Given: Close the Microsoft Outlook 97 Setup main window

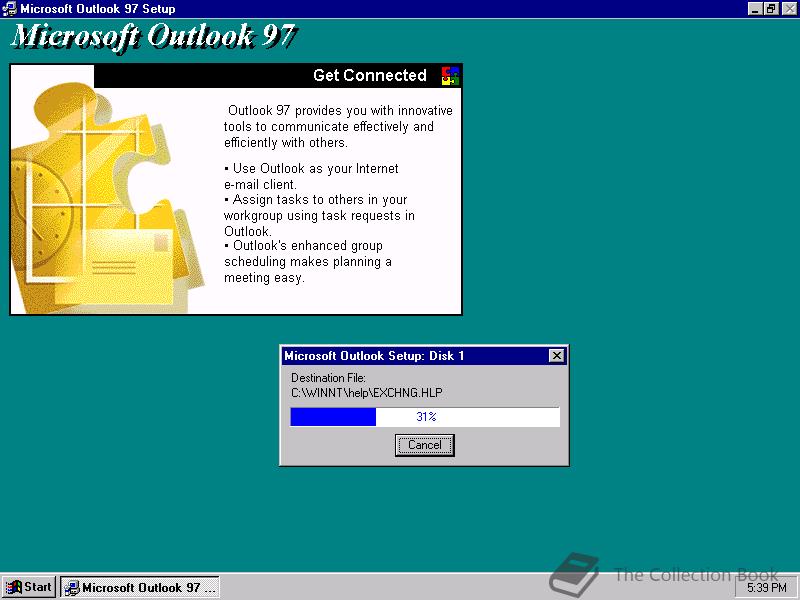Looking at the screenshot, I should pos(789,9).
